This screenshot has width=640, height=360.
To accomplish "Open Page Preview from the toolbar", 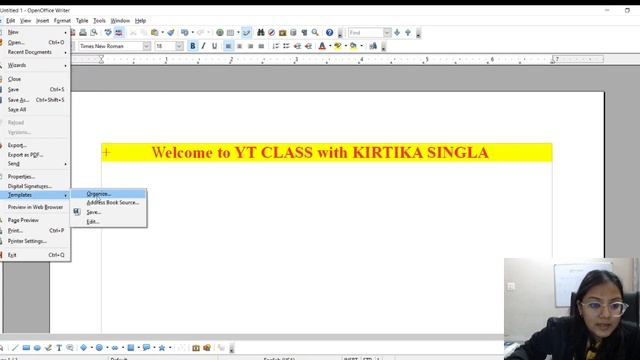I will coord(94,33).
